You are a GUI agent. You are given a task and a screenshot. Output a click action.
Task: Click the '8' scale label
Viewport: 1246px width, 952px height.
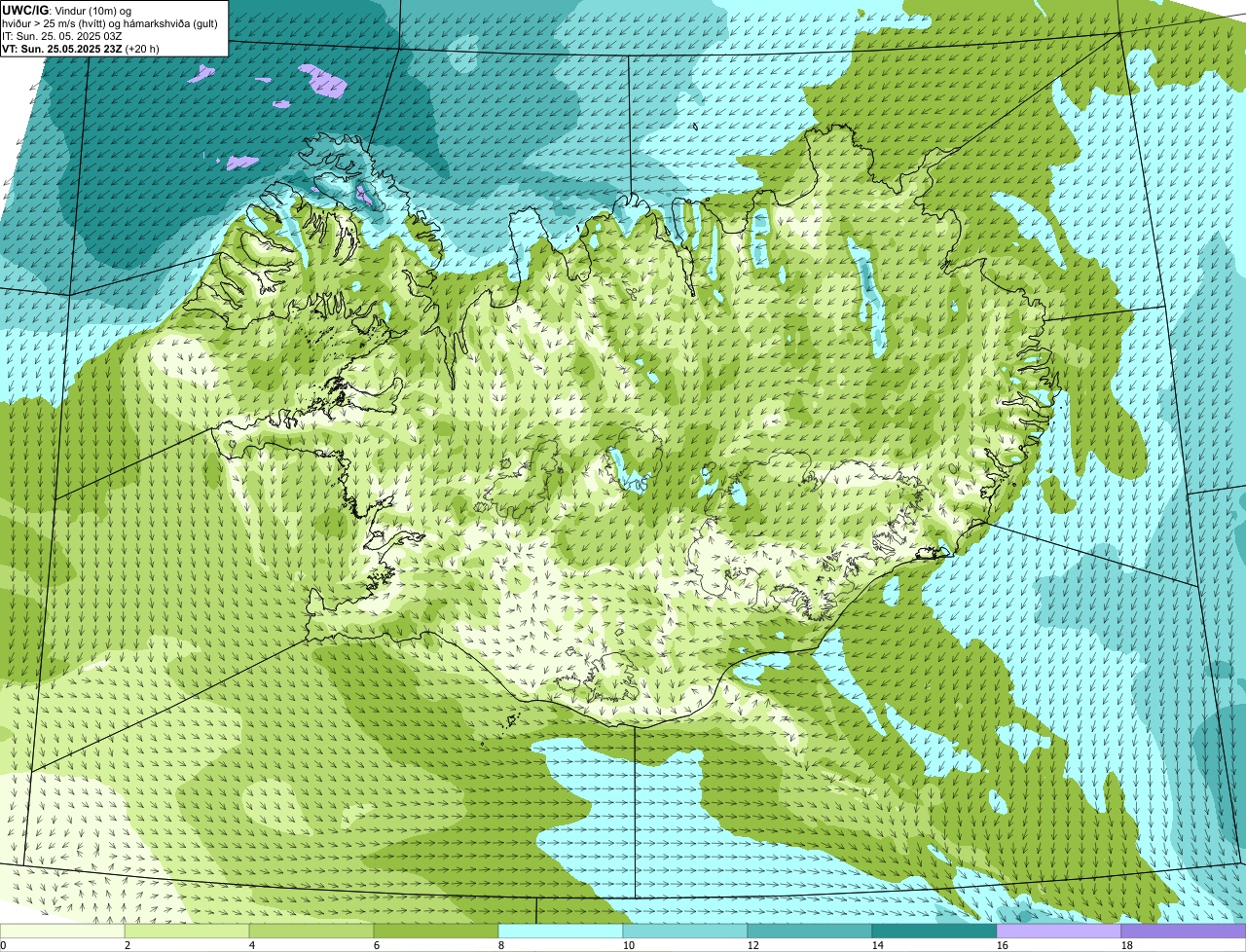point(501,945)
